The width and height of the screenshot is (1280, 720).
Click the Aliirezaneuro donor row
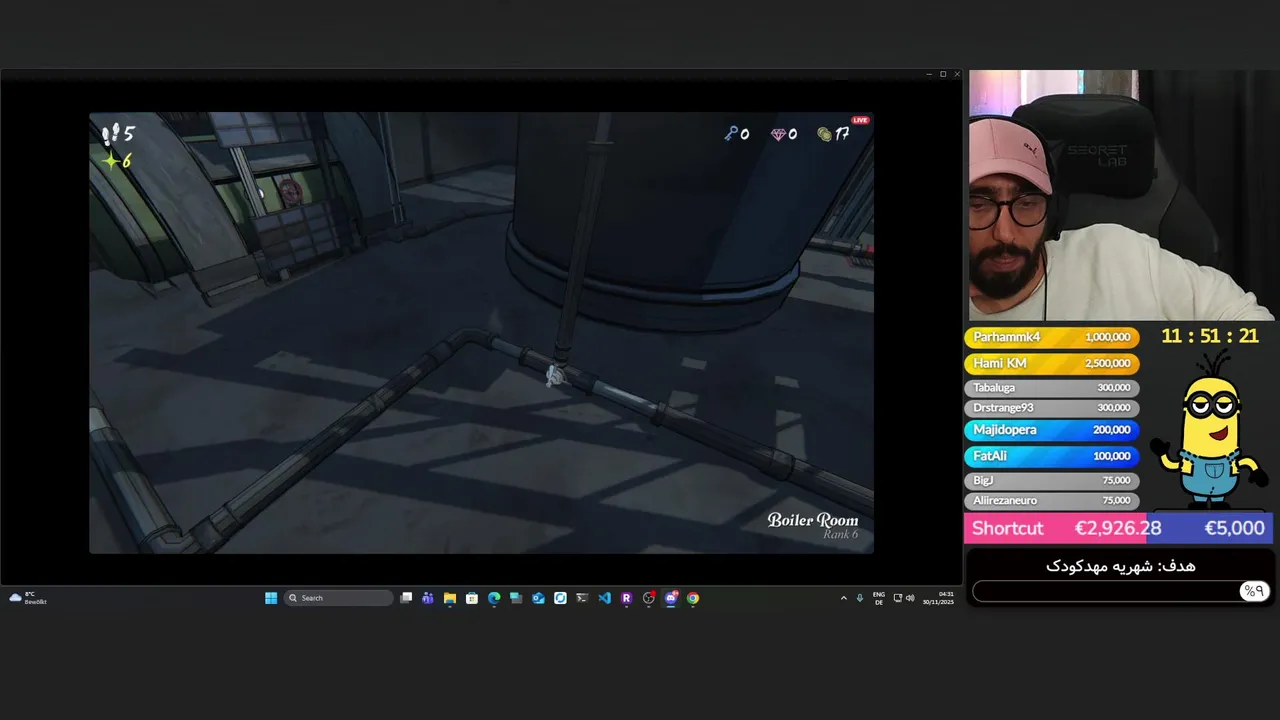click(1051, 500)
